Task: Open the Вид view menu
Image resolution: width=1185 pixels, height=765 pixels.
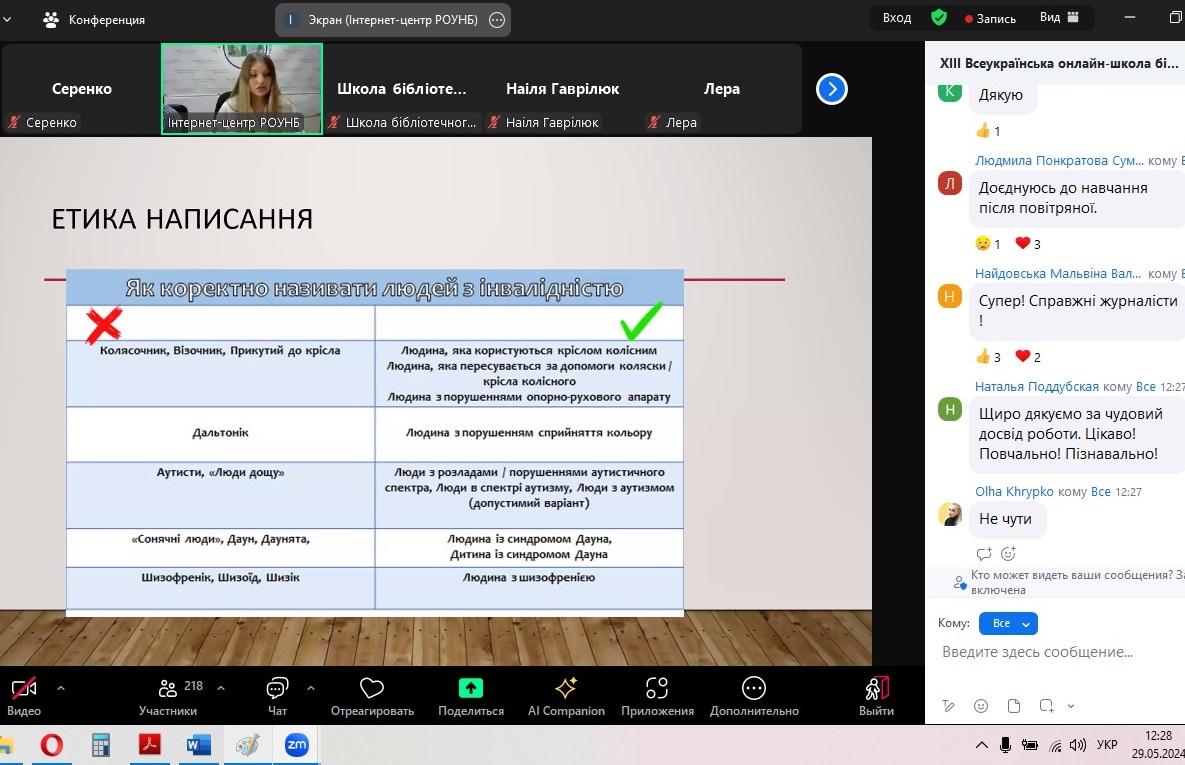Action: [1059, 18]
